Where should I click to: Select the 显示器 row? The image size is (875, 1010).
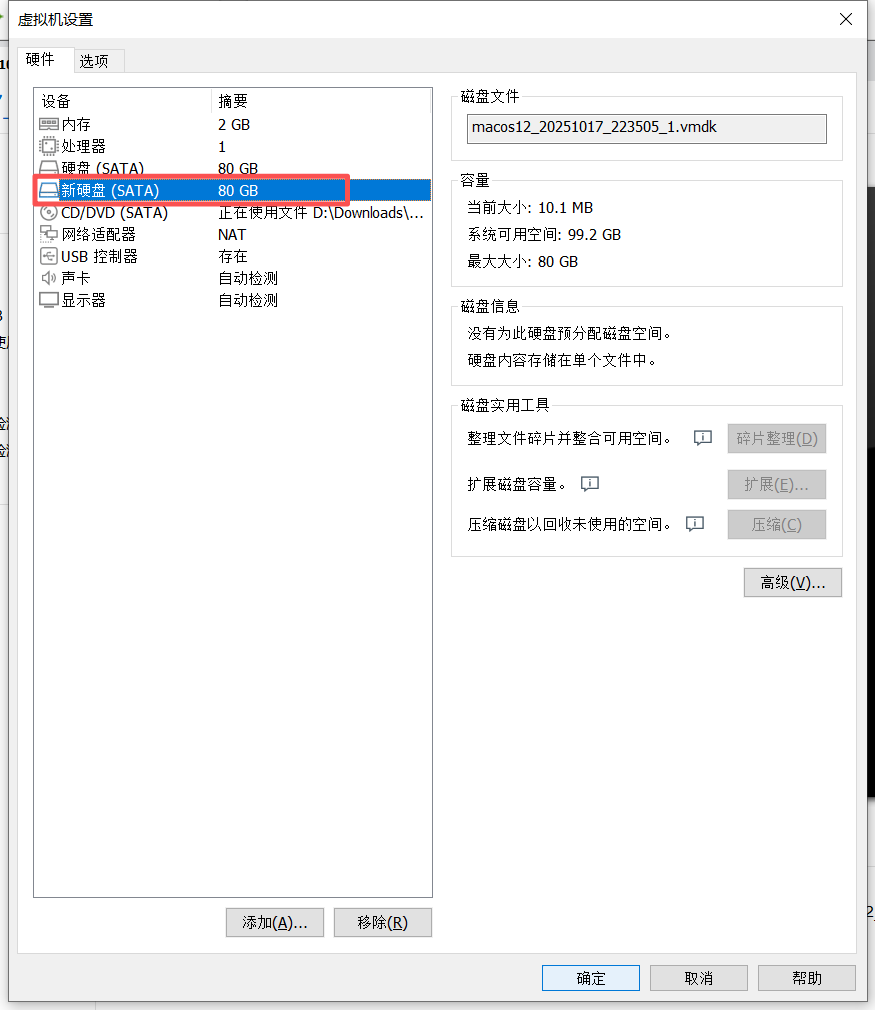pos(233,300)
